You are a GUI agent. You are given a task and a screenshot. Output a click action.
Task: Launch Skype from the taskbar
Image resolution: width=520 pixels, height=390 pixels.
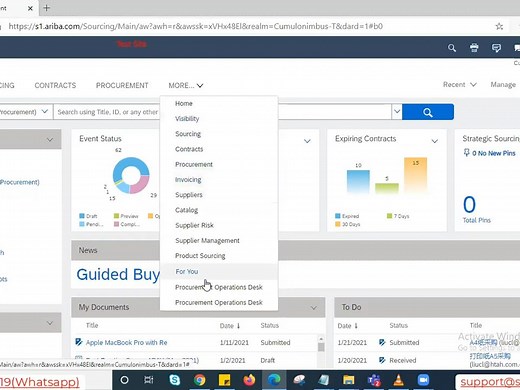click(174, 380)
